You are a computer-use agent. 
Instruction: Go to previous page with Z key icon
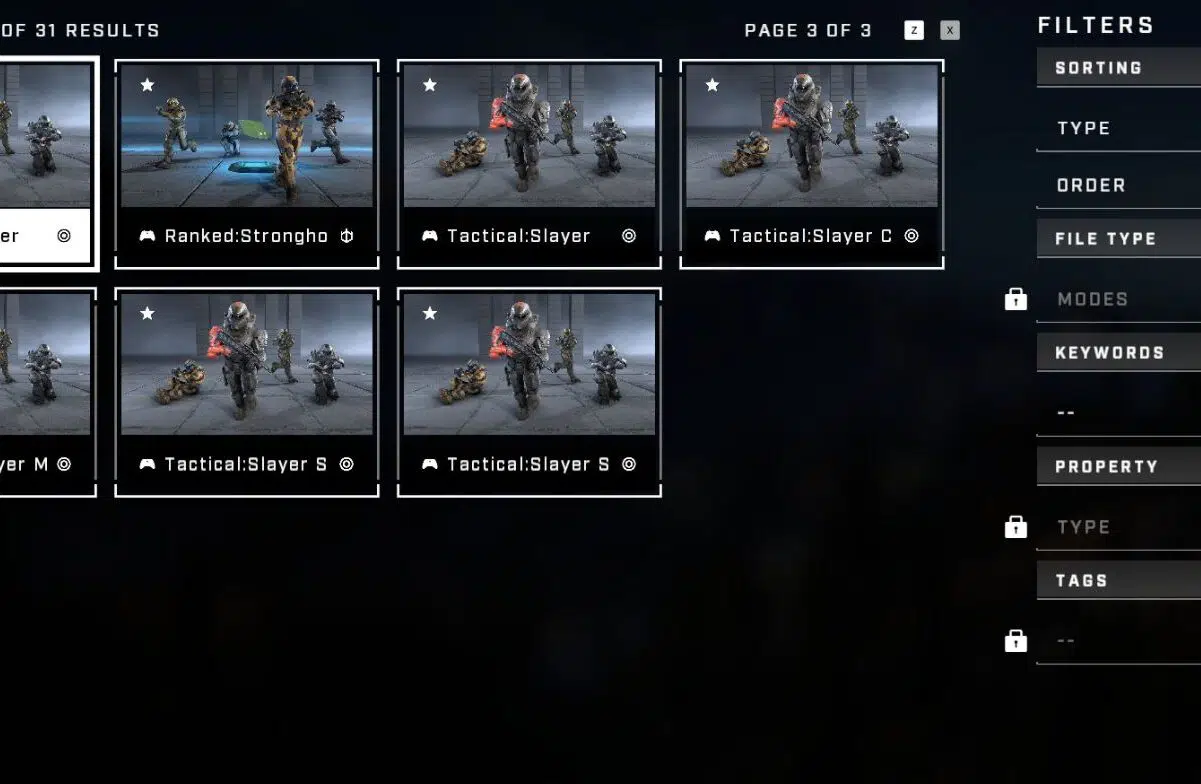pos(914,30)
